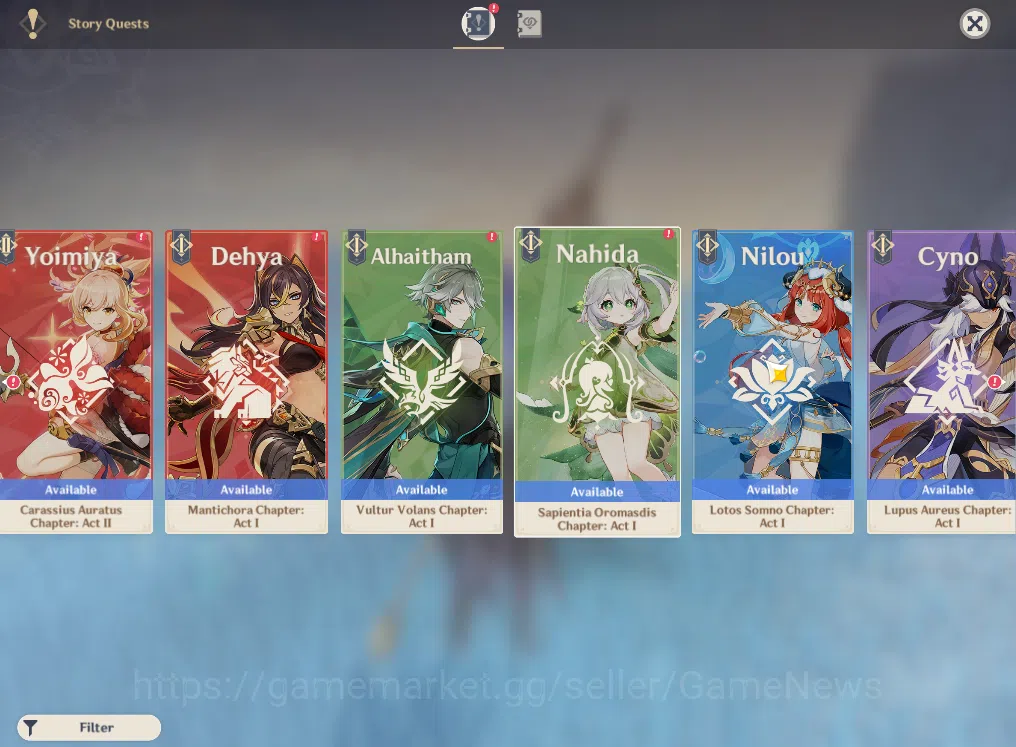Click the Nilou name heading
Image resolution: width=1016 pixels, height=747 pixels.
[x=772, y=257]
